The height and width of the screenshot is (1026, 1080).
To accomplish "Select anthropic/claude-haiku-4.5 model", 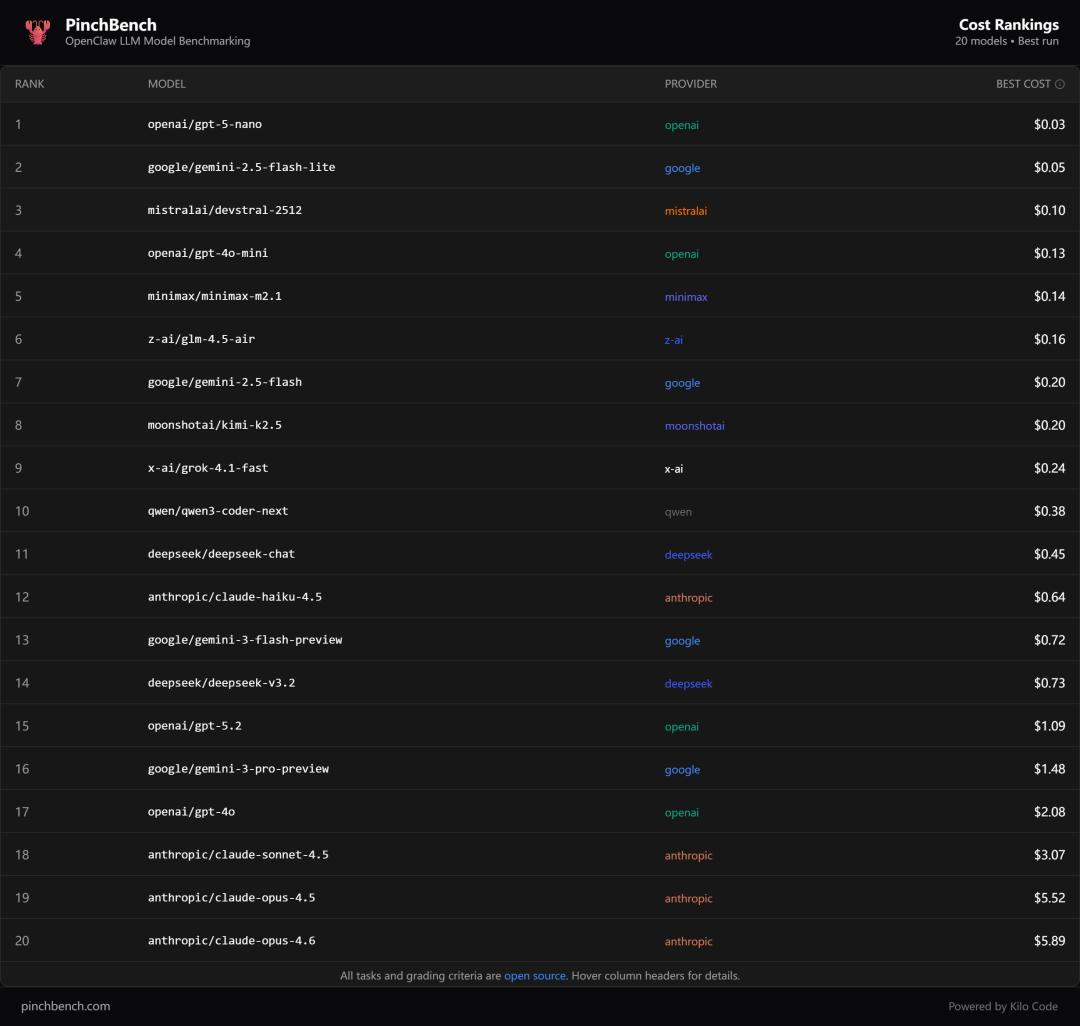I will (234, 597).
